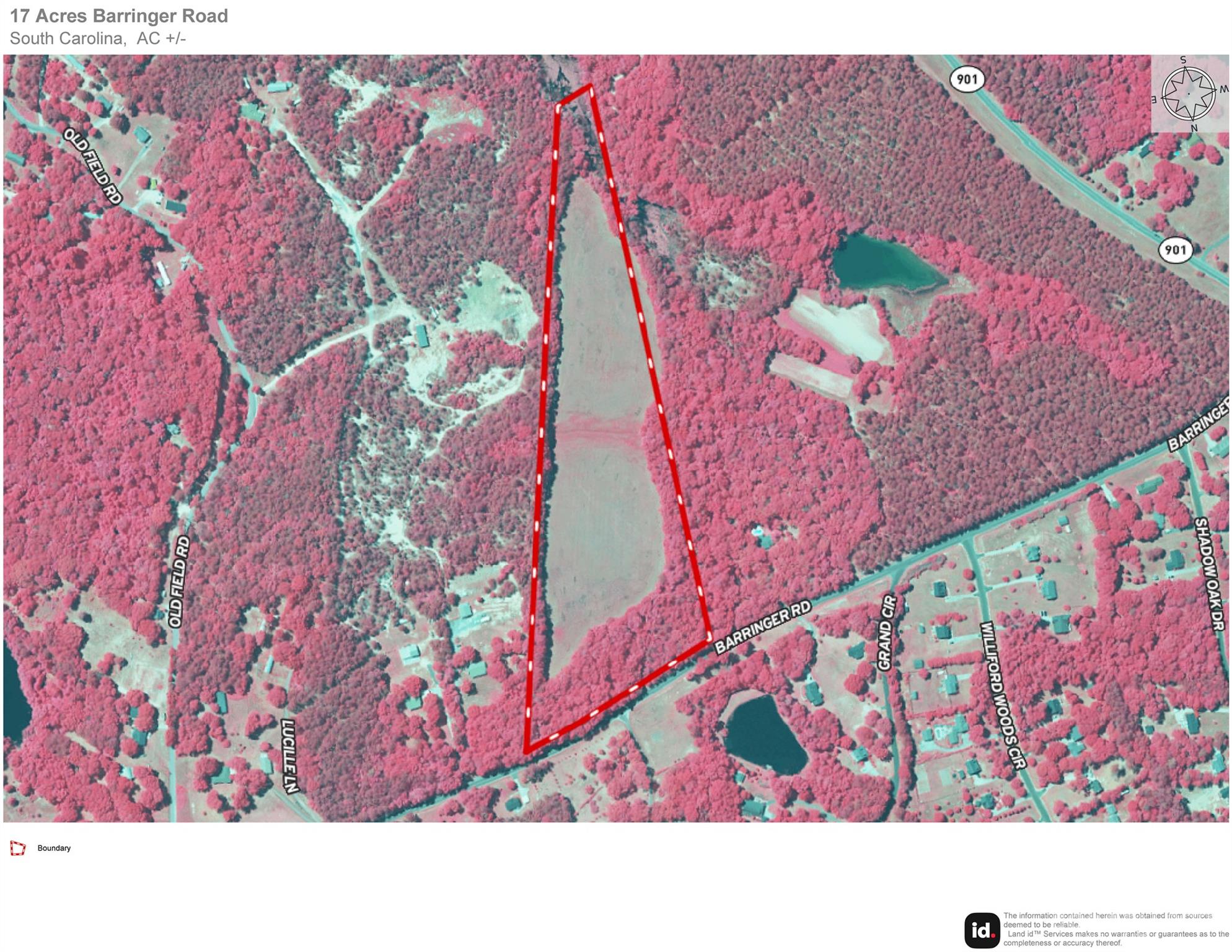Click the red Boundary legend symbol
The image size is (1232, 952).
coord(18,848)
